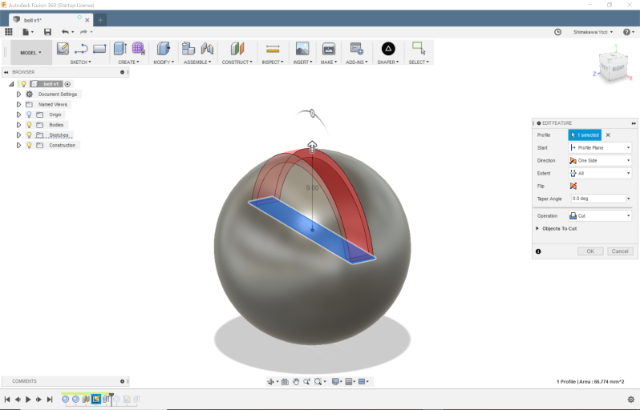Open the CREATE menu
The width and height of the screenshot is (640, 410).
[129, 62]
